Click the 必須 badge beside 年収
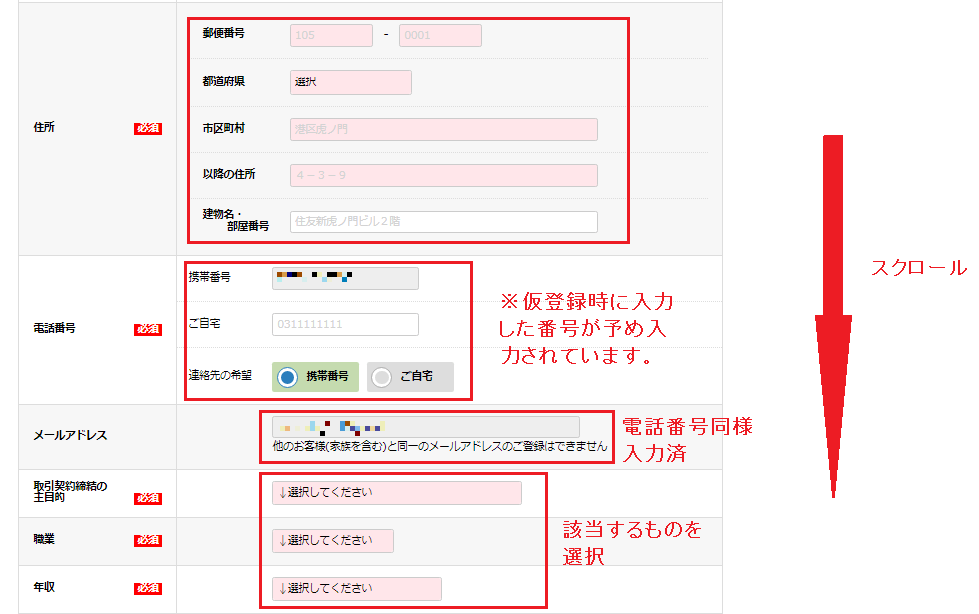 pos(148,589)
